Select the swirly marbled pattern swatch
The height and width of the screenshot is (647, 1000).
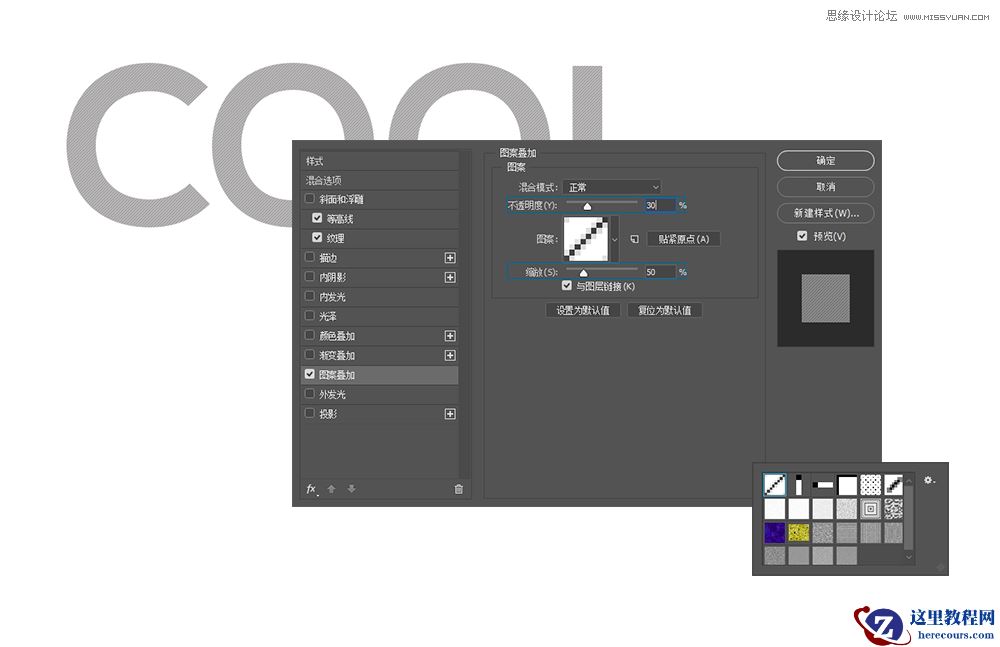(893, 509)
